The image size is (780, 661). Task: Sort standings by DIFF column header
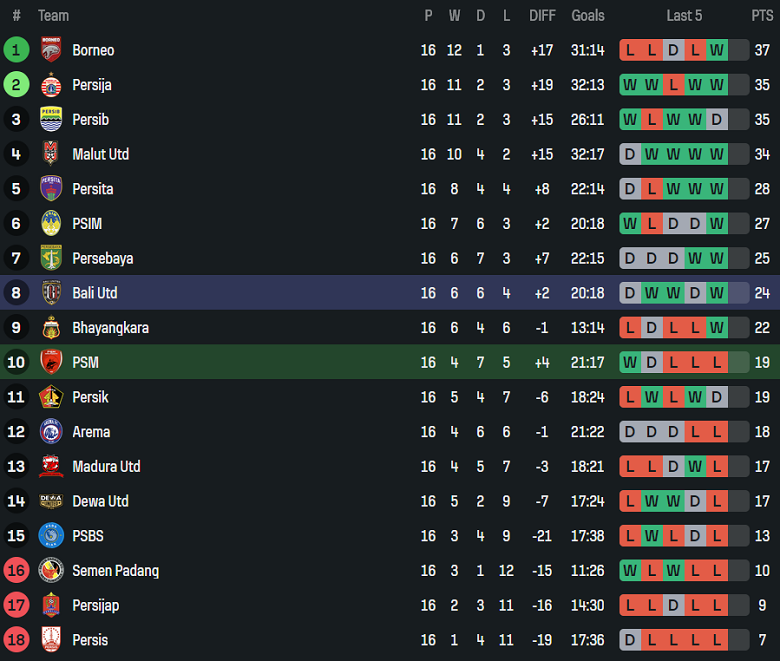click(542, 15)
